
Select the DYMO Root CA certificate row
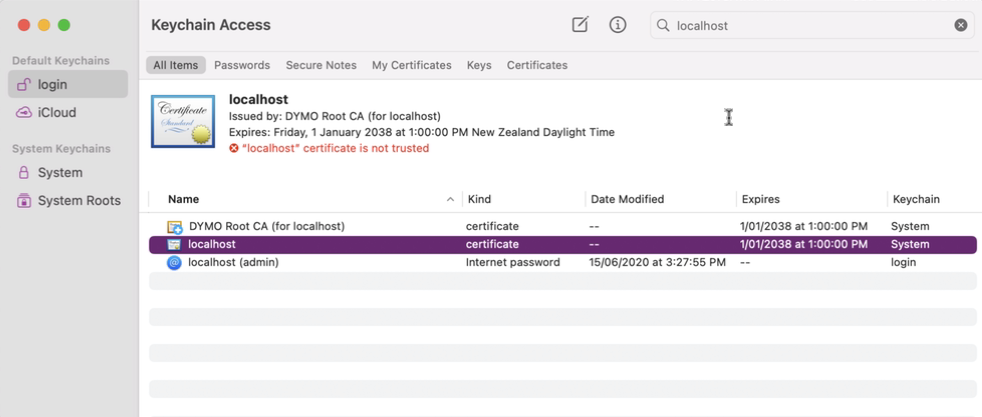(562, 226)
